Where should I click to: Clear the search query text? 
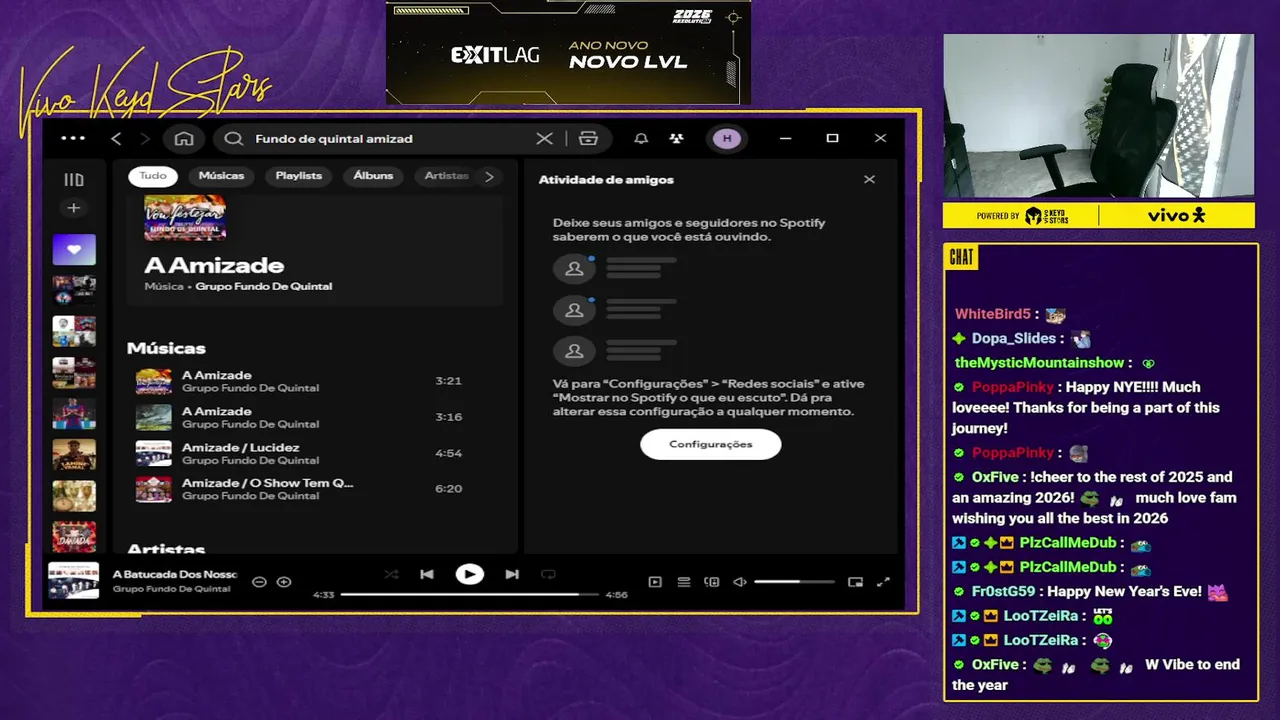(544, 138)
